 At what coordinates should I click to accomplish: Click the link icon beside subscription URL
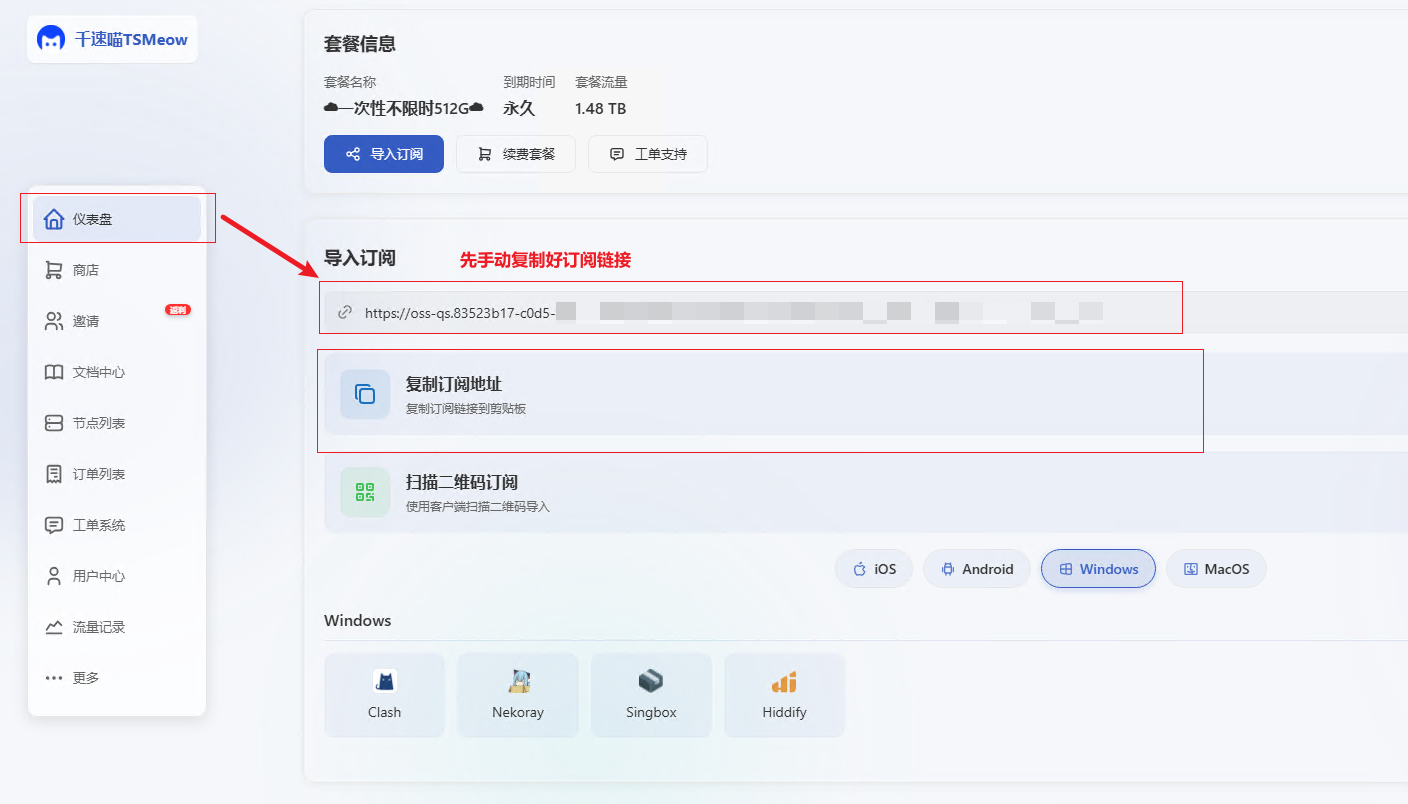click(x=345, y=312)
